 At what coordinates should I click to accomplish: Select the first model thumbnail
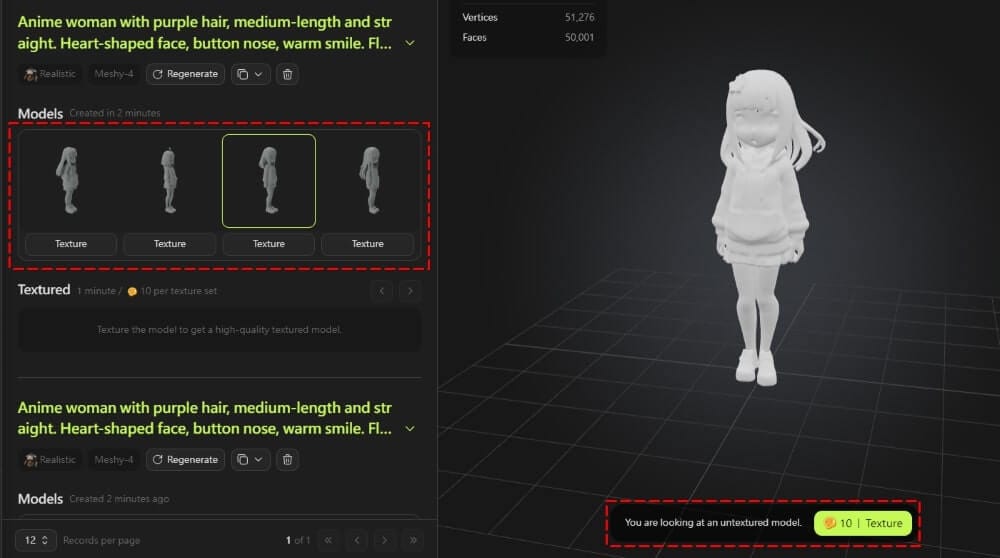pos(70,180)
